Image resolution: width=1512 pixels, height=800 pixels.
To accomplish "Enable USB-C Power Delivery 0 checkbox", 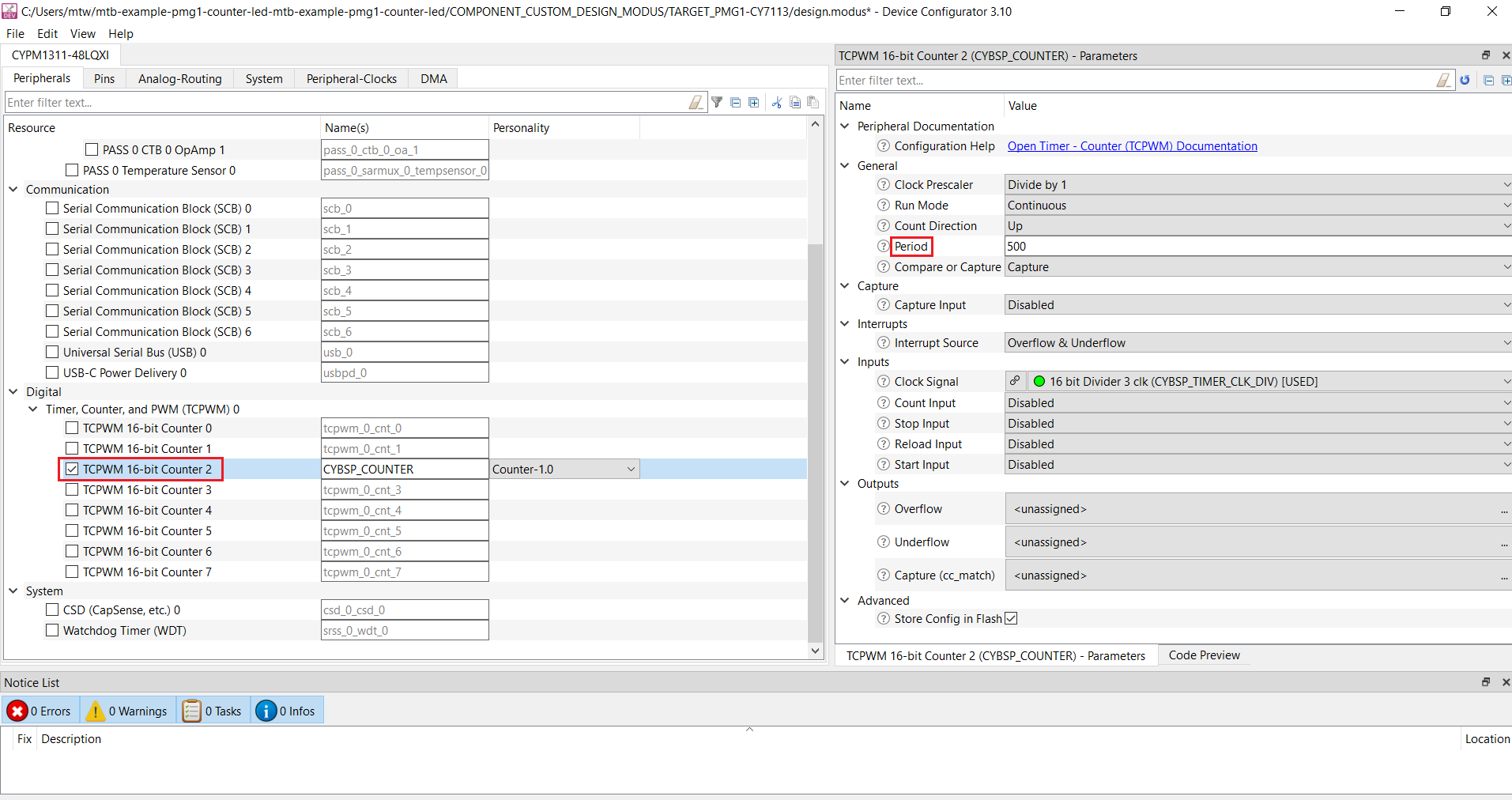I will tap(52, 373).
